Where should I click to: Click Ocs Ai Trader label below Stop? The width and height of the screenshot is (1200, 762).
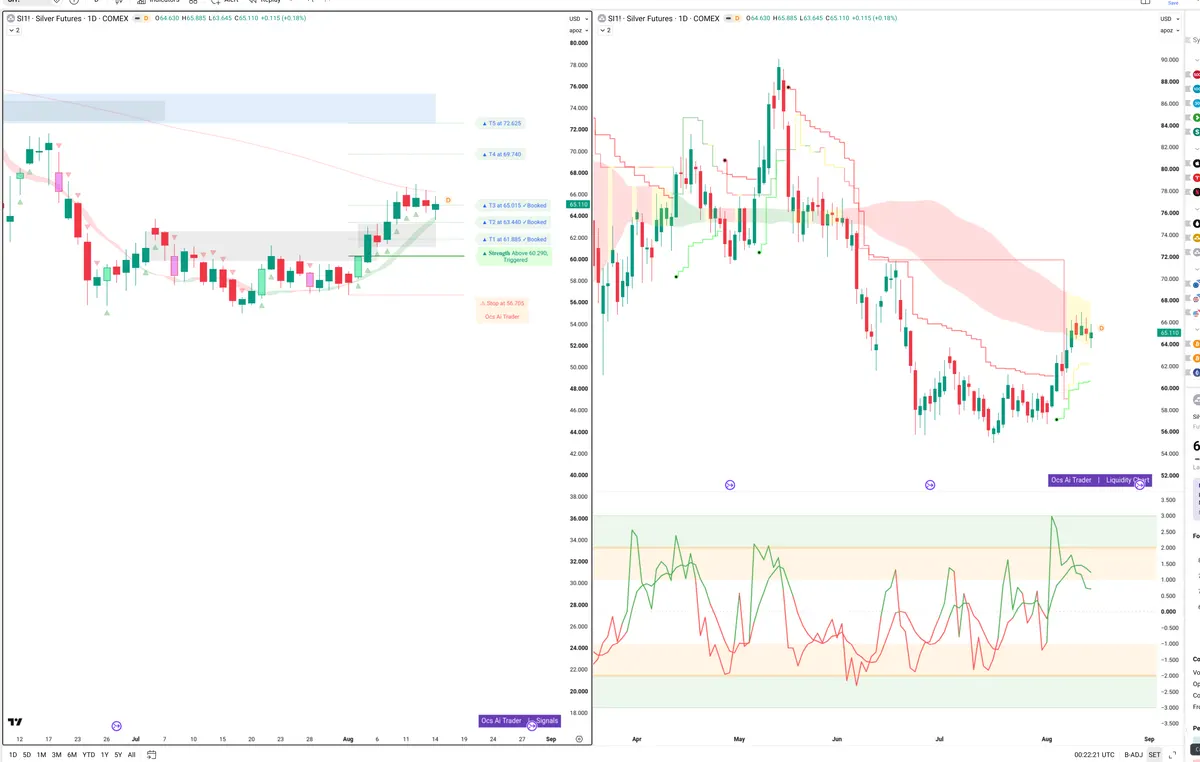(502, 317)
